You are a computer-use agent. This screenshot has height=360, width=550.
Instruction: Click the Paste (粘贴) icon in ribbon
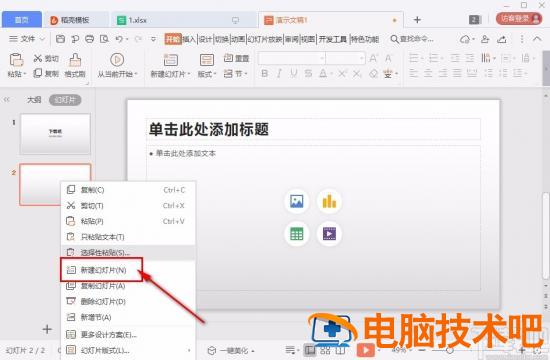pos(16,60)
